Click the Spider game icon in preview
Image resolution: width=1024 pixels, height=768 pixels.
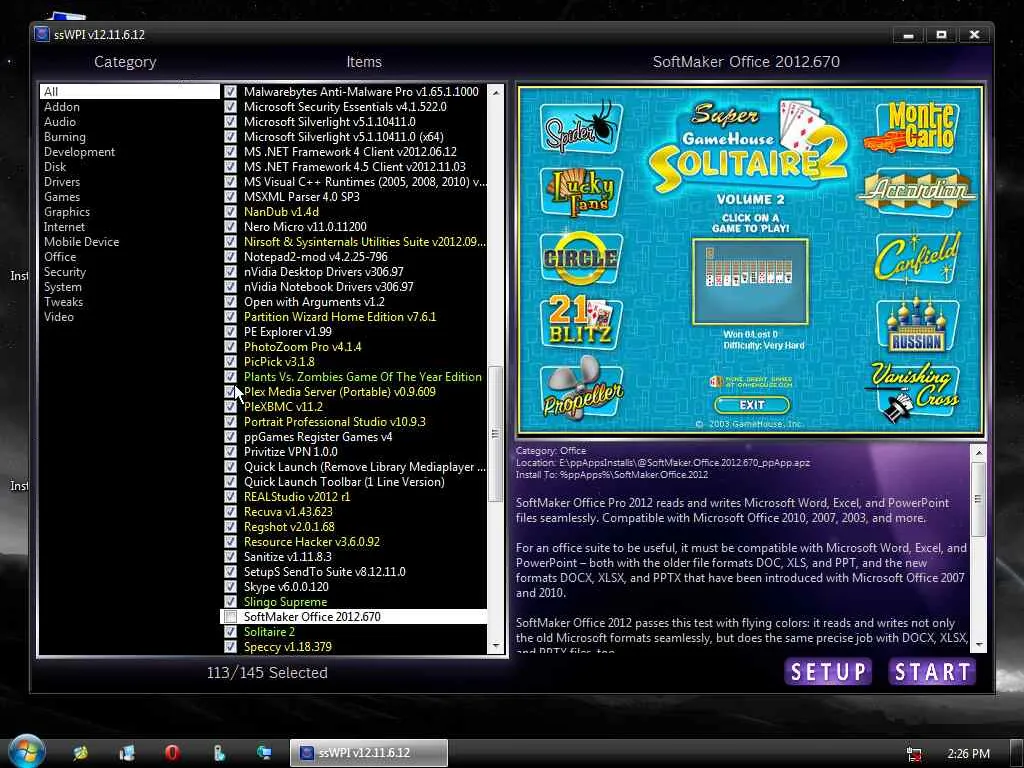point(582,128)
